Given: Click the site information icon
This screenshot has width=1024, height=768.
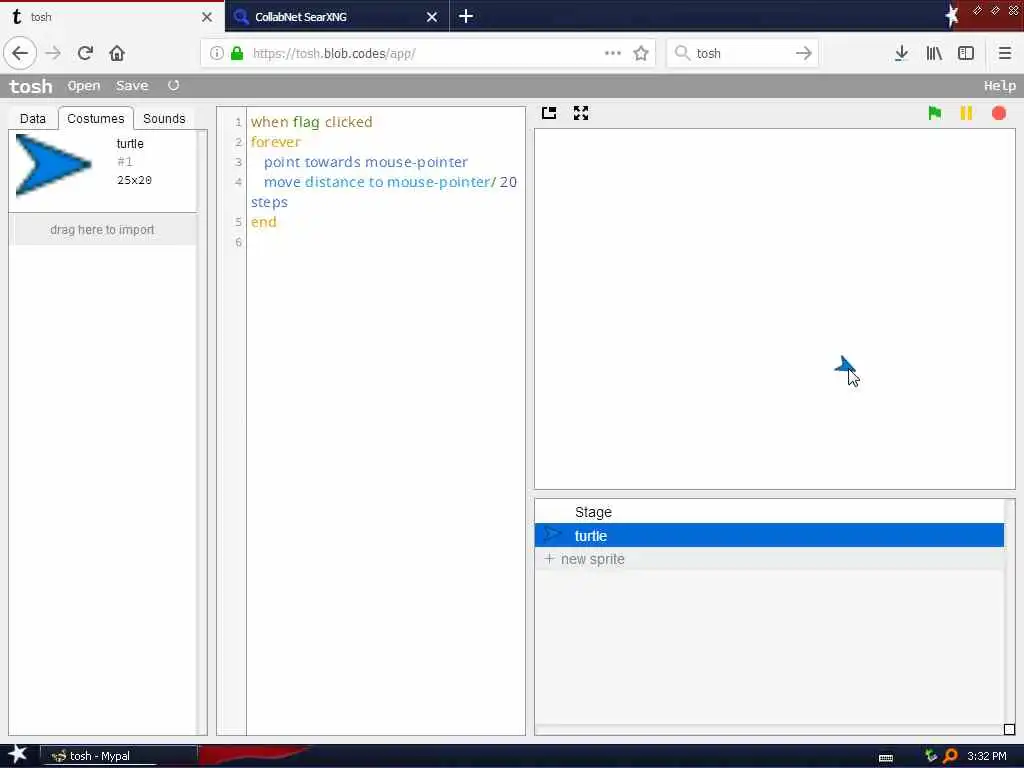Looking at the screenshot, I should tap(217, 54).
